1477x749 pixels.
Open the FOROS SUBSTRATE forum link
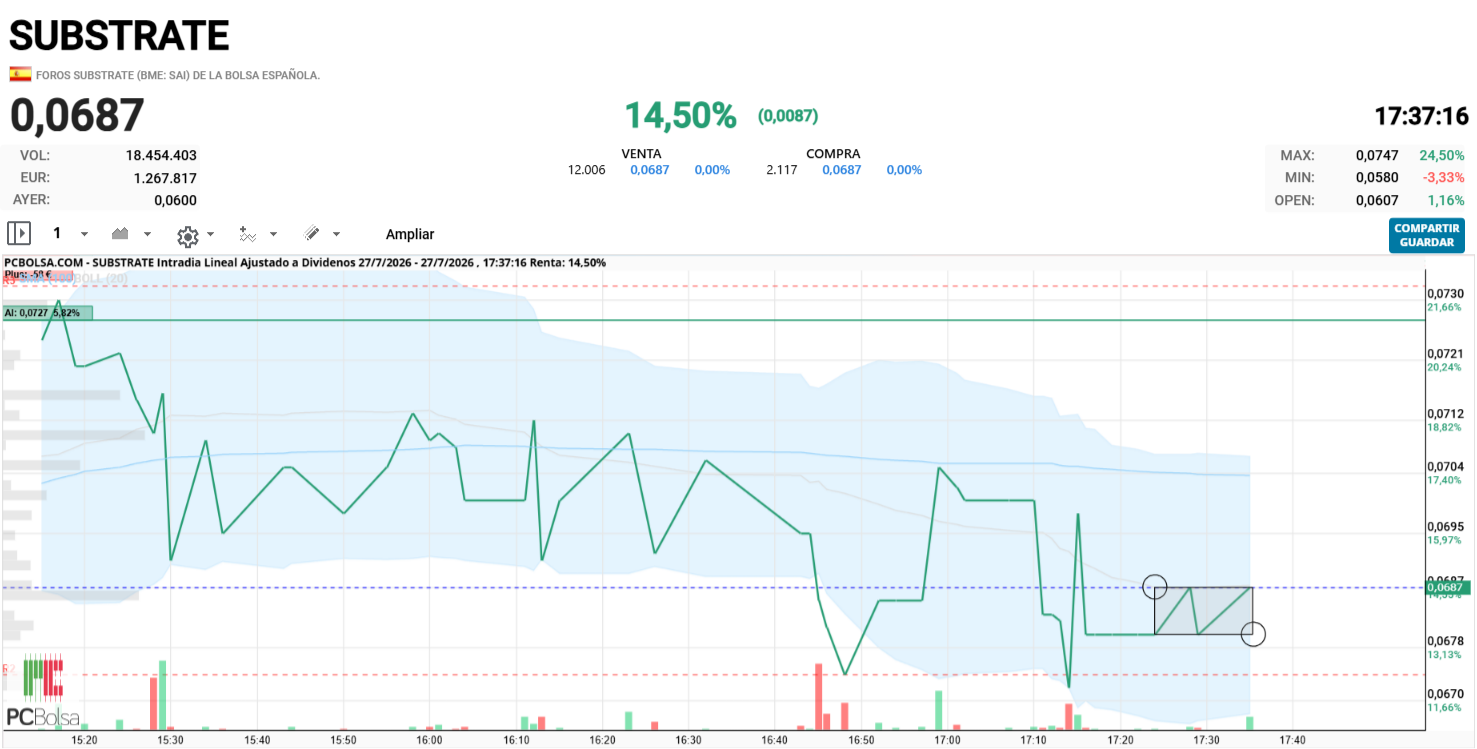(x=178, y=75)
